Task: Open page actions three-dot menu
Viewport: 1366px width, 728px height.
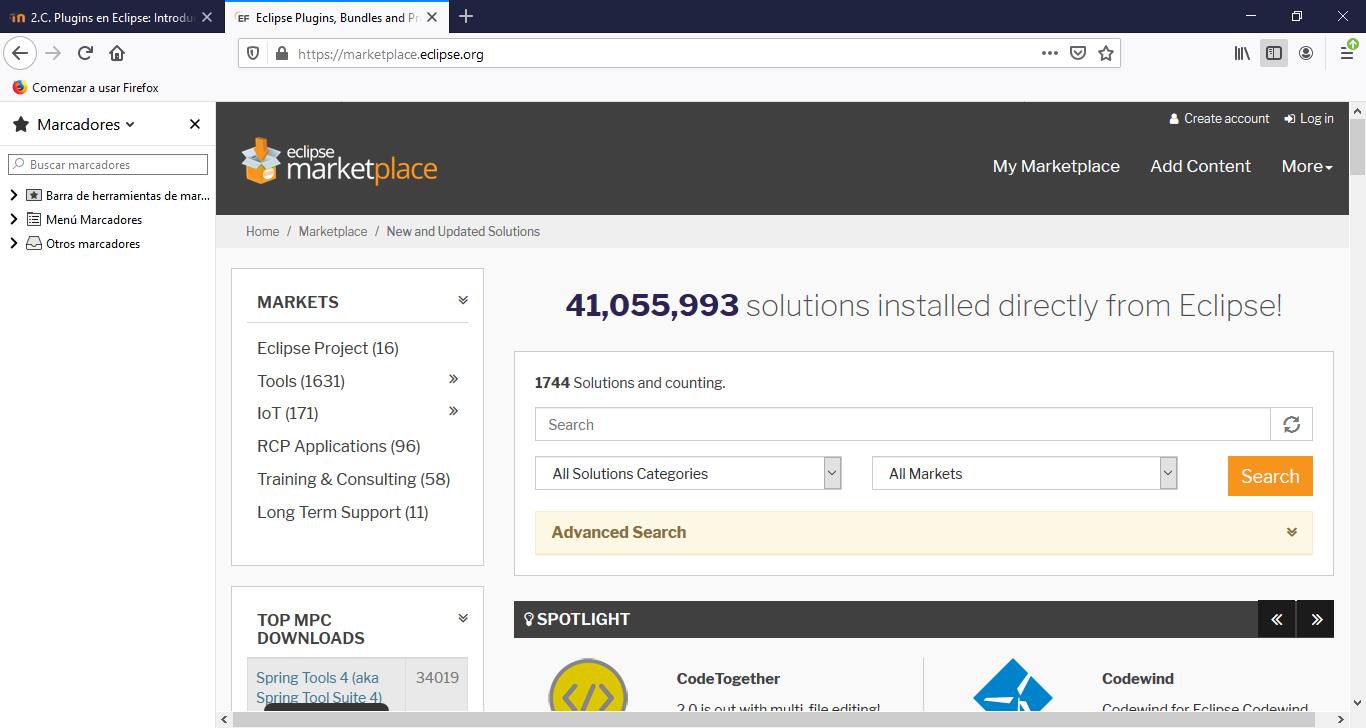Action: [x=1049, y=53]
